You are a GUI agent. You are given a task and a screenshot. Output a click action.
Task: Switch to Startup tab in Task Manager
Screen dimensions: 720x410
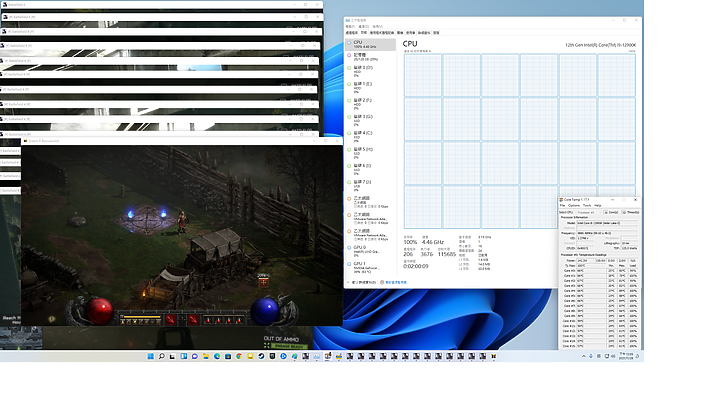pos(400,33)
